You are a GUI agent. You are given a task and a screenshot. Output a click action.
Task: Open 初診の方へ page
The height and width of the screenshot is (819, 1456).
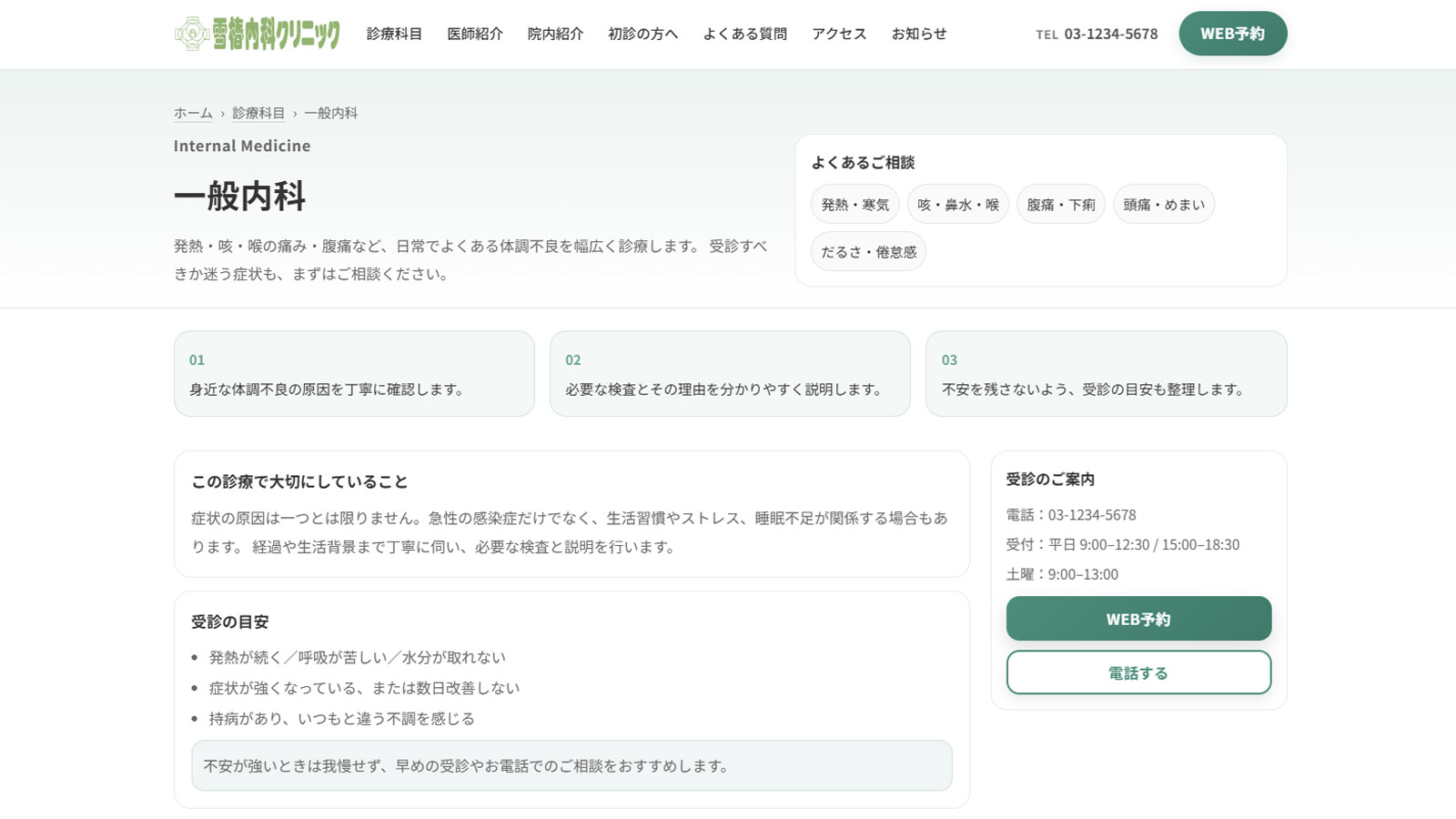pos(642,34)
